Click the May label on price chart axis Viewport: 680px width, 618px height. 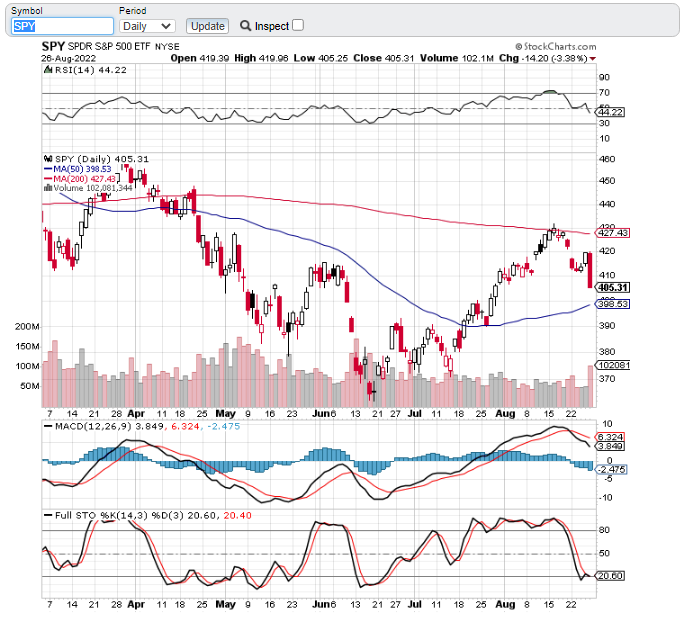tap(226, 413)
